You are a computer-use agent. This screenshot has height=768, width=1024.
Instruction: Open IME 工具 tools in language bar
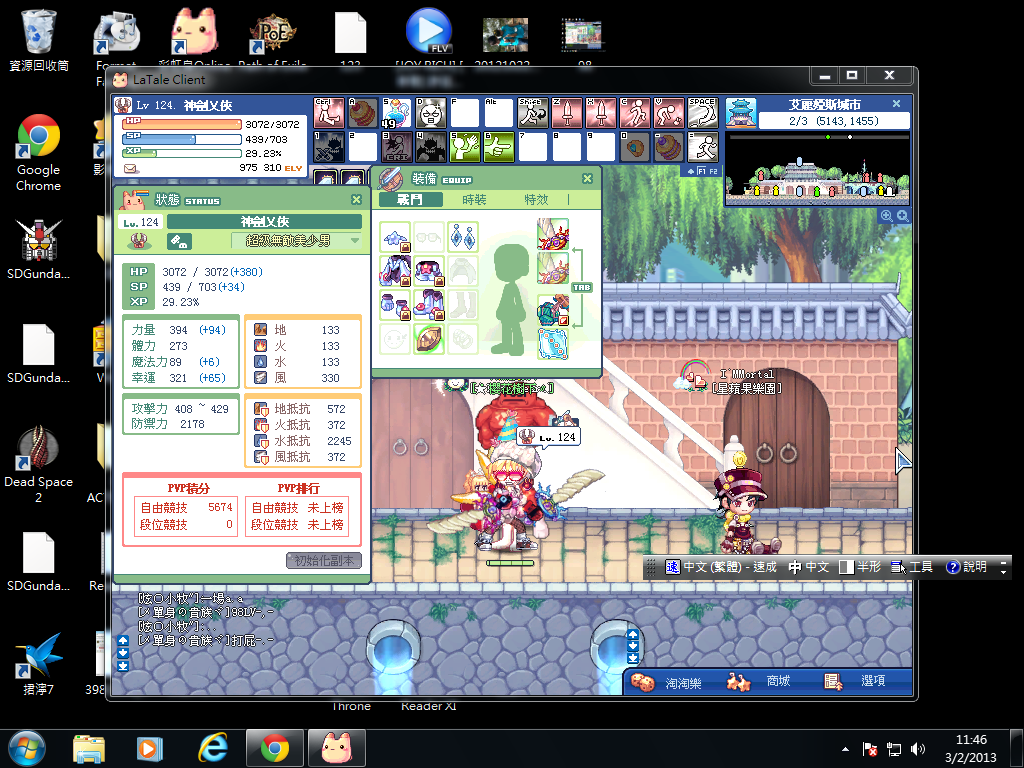[x=912, y=567]
